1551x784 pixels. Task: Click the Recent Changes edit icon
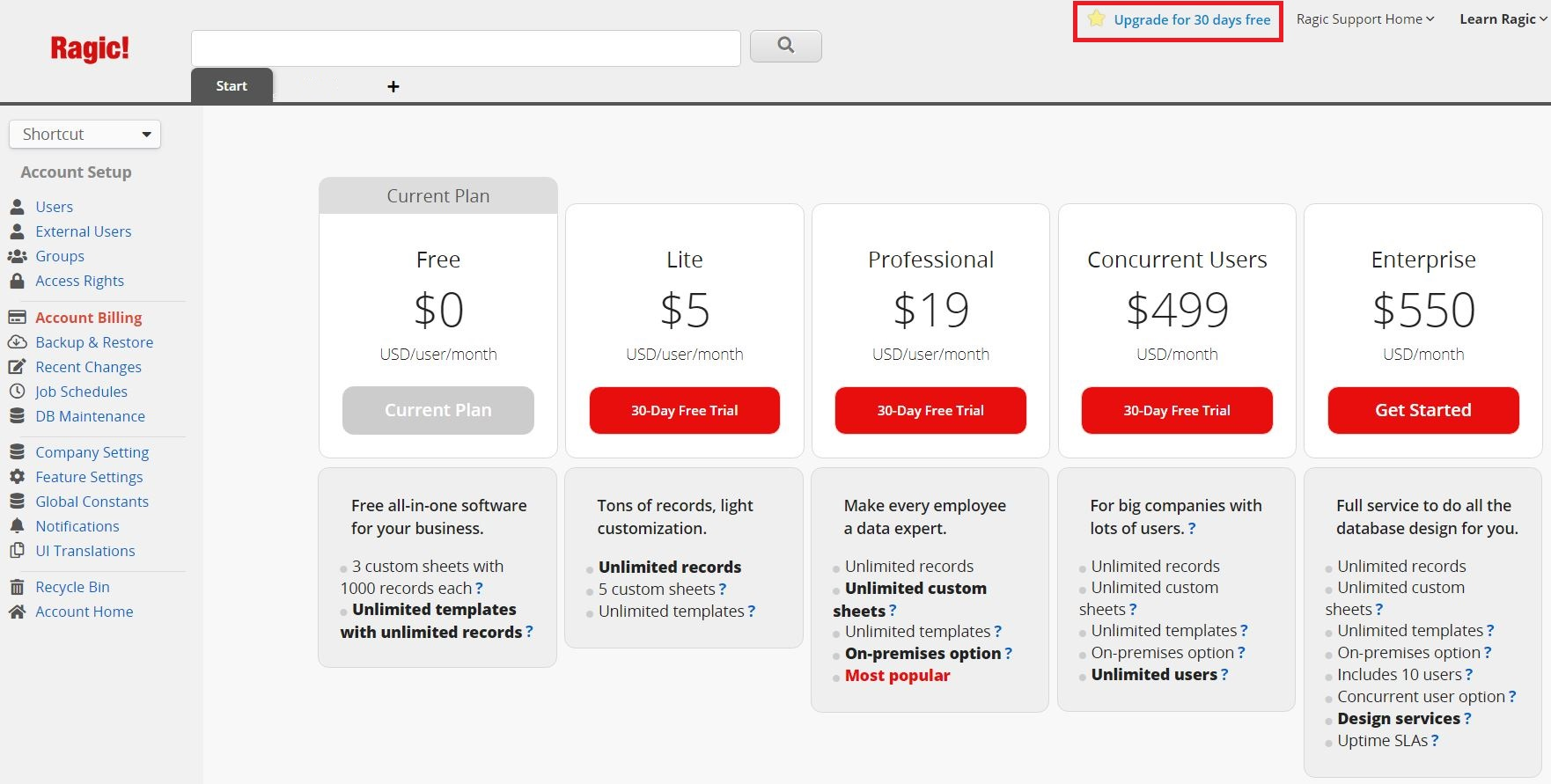click(x=17, y=367)
